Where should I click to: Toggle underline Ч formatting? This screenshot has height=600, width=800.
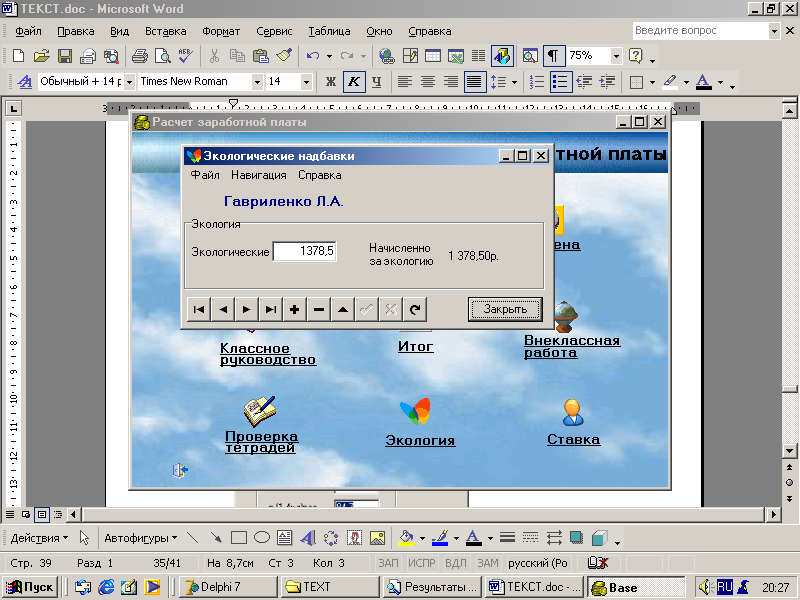tap(377, 82)
